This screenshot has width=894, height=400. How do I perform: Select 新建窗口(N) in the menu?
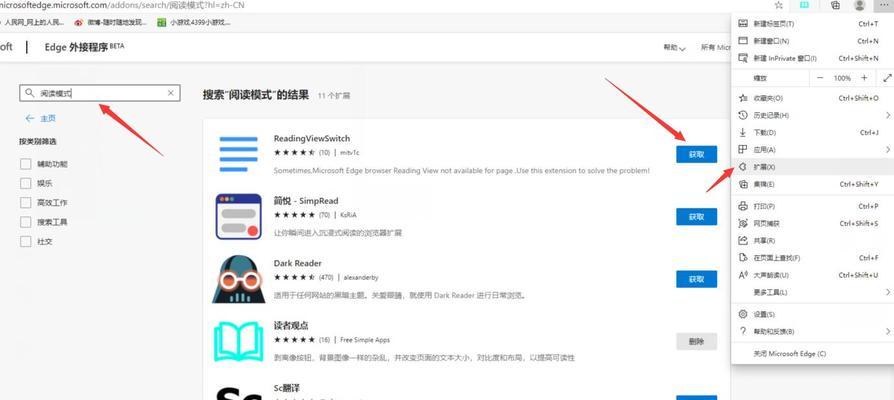click(x=812, y=41)
